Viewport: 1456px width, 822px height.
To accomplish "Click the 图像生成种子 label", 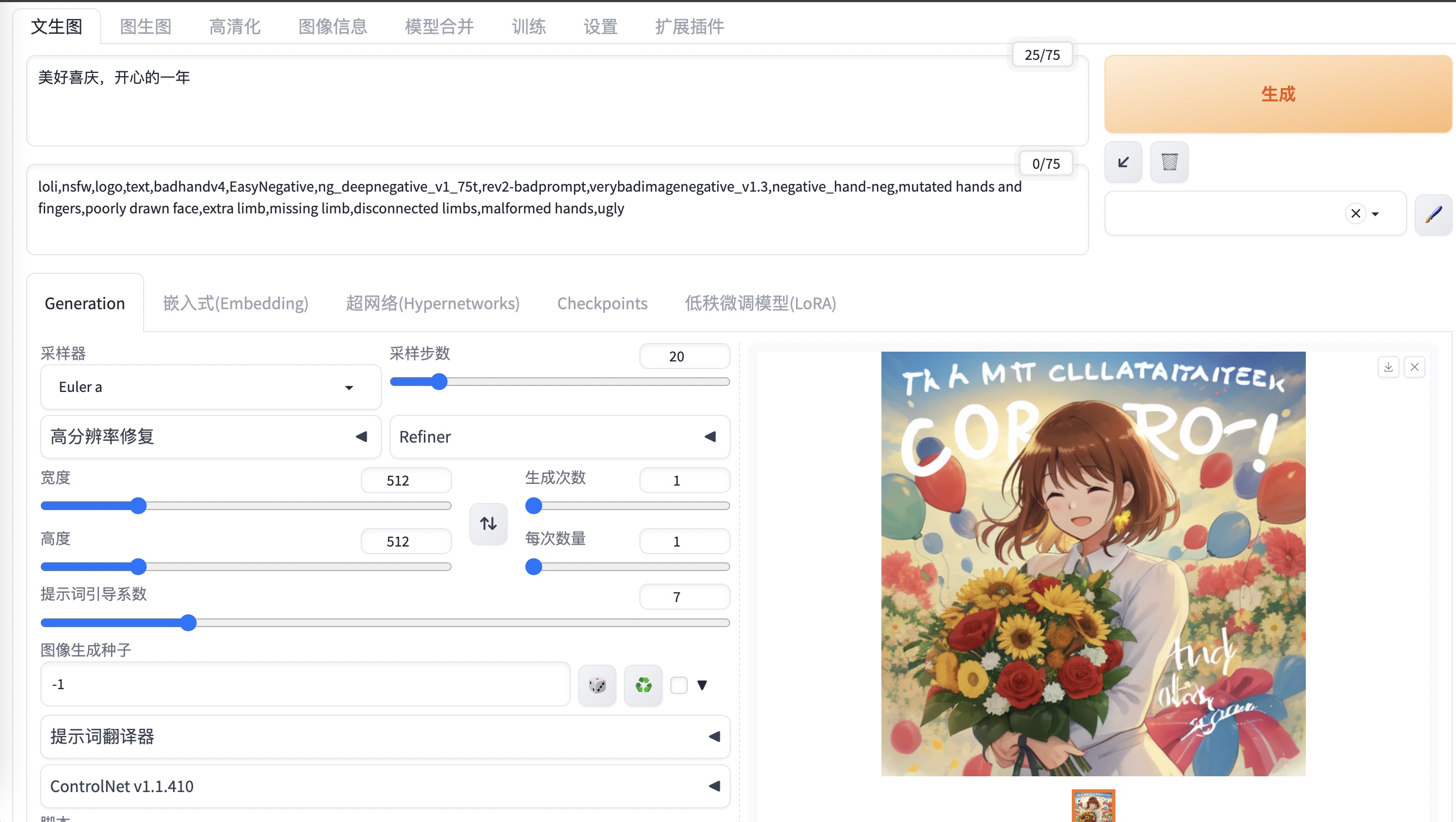I will point(86,649).
